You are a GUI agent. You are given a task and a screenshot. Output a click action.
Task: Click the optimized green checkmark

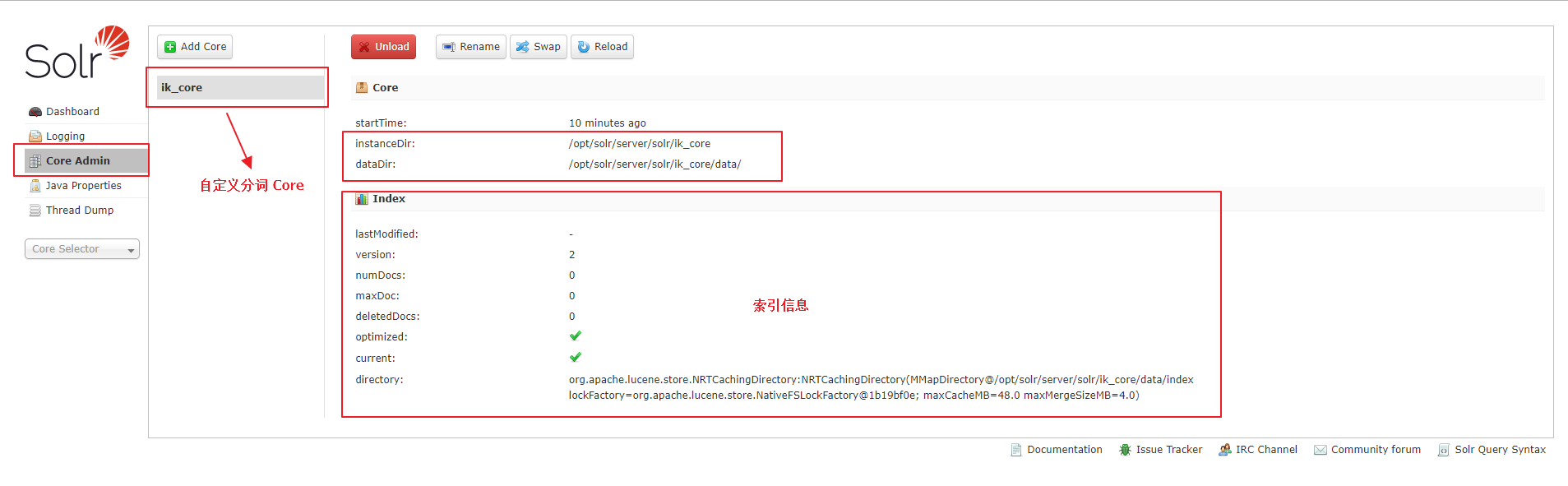point(576,336)
